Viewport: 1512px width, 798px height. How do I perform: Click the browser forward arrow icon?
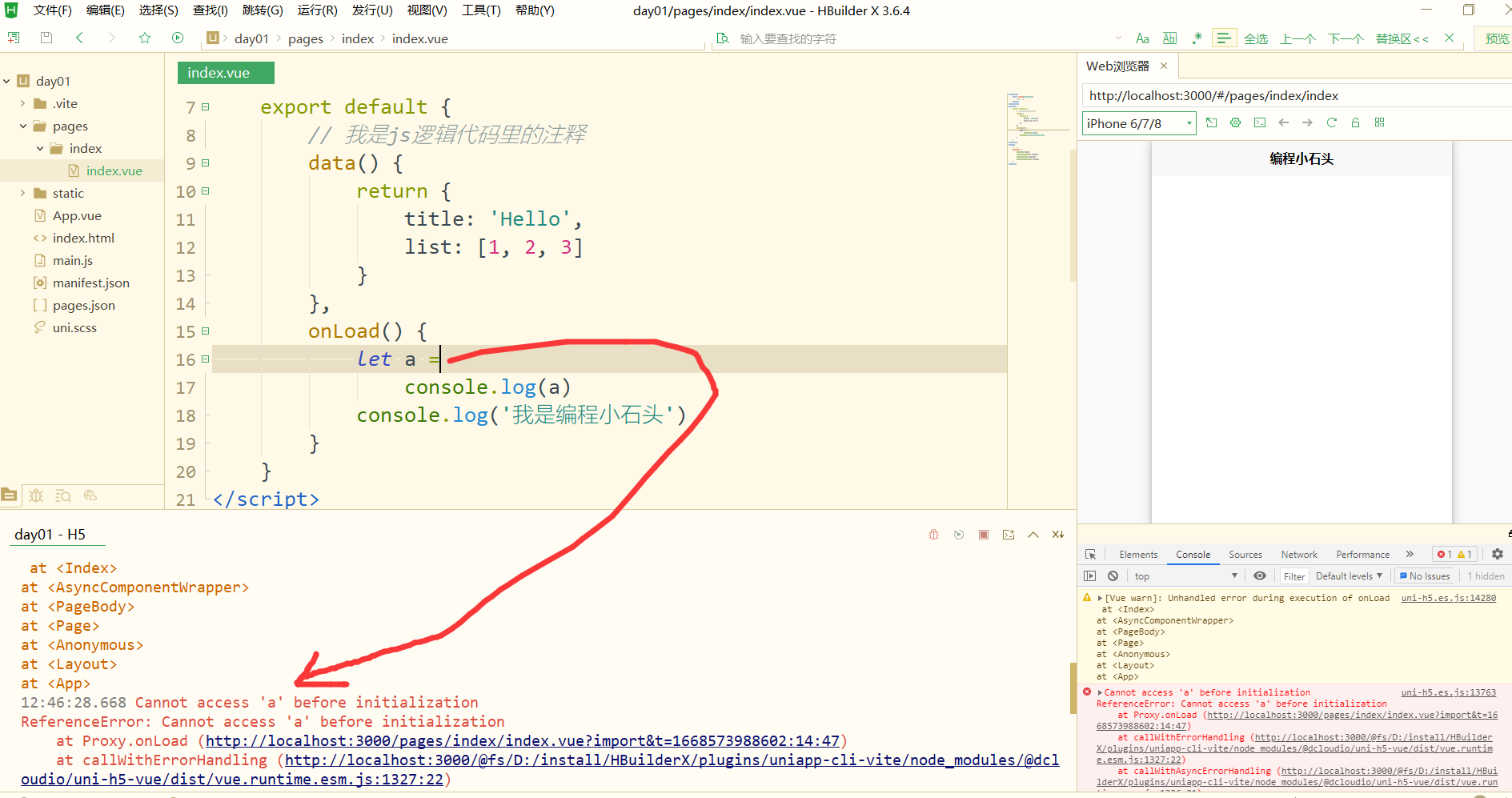click(1307, 122)
